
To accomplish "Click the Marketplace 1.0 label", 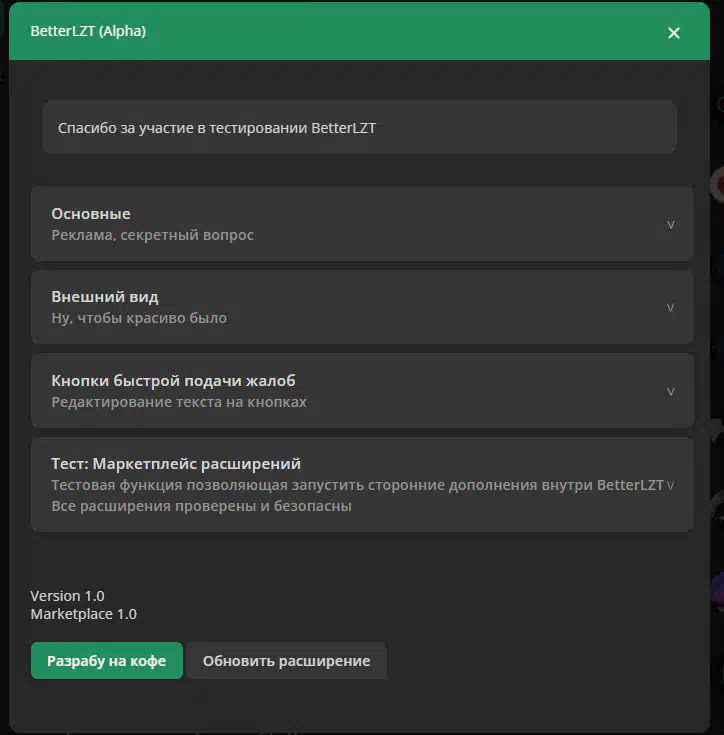I will (83, 614).
